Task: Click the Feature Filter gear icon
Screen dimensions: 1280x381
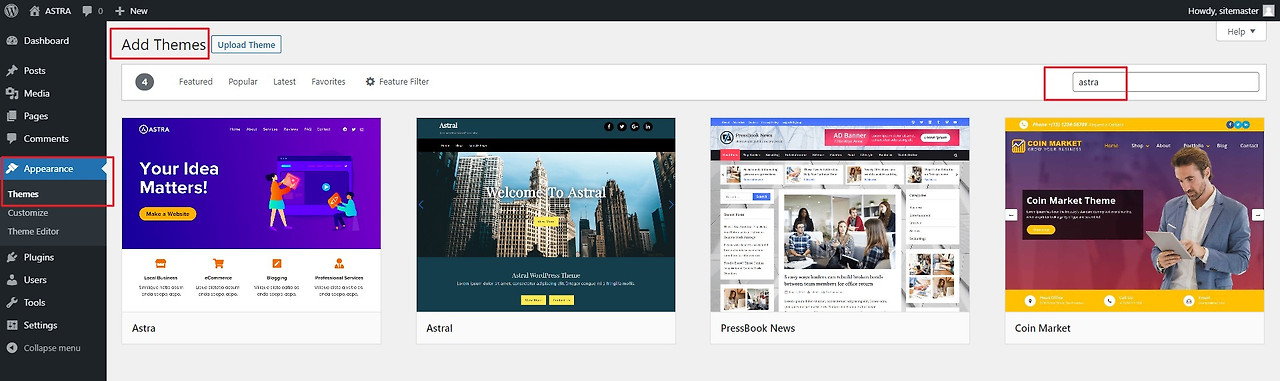Action: point(370,82)
